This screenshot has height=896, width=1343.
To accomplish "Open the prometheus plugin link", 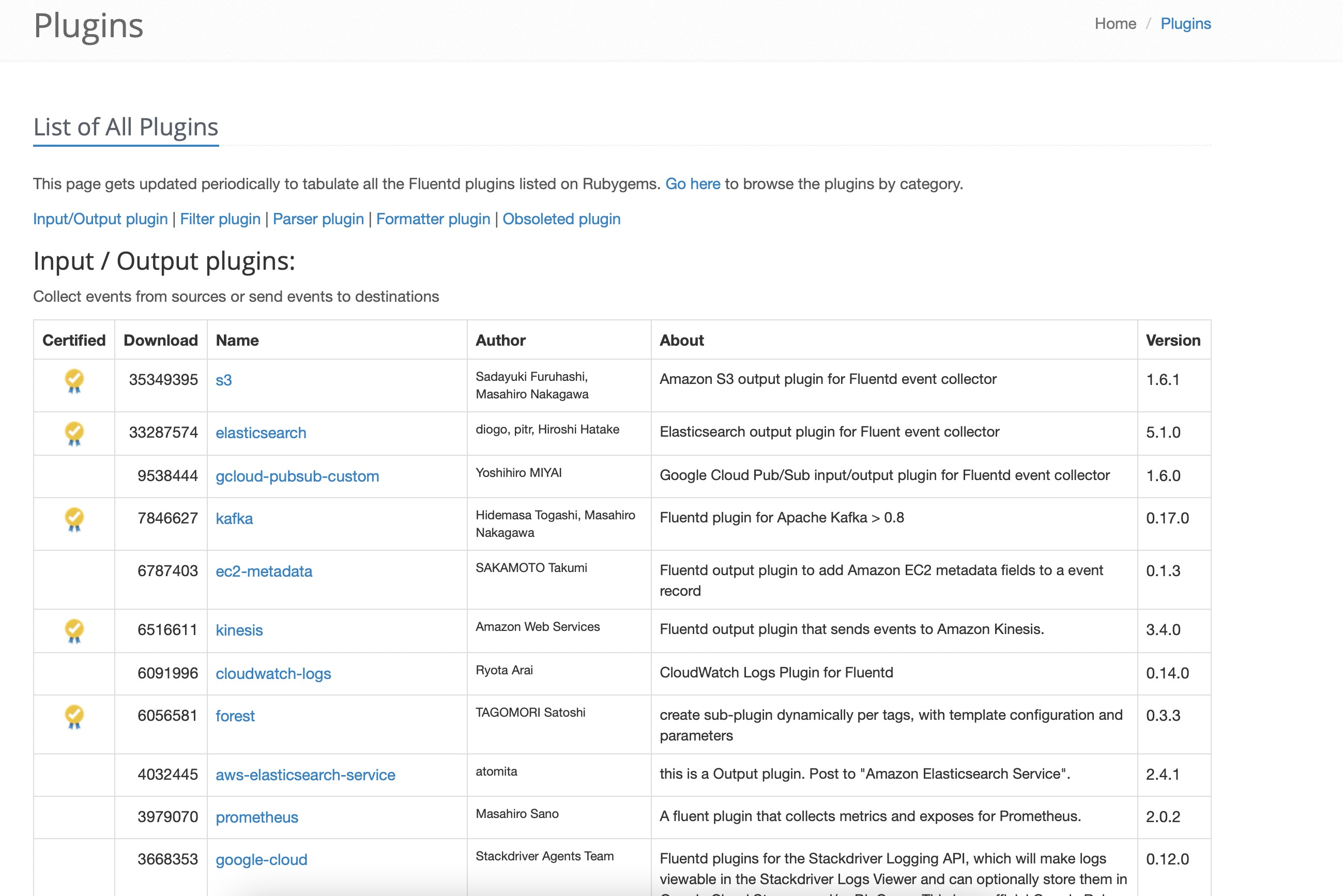I will 256,817.
